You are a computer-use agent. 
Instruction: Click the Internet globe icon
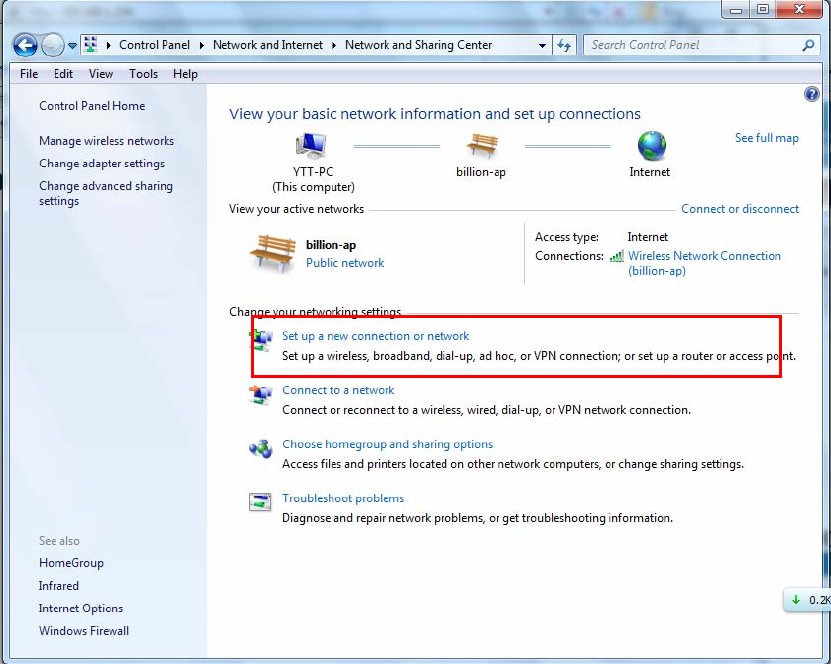[651, 146]
